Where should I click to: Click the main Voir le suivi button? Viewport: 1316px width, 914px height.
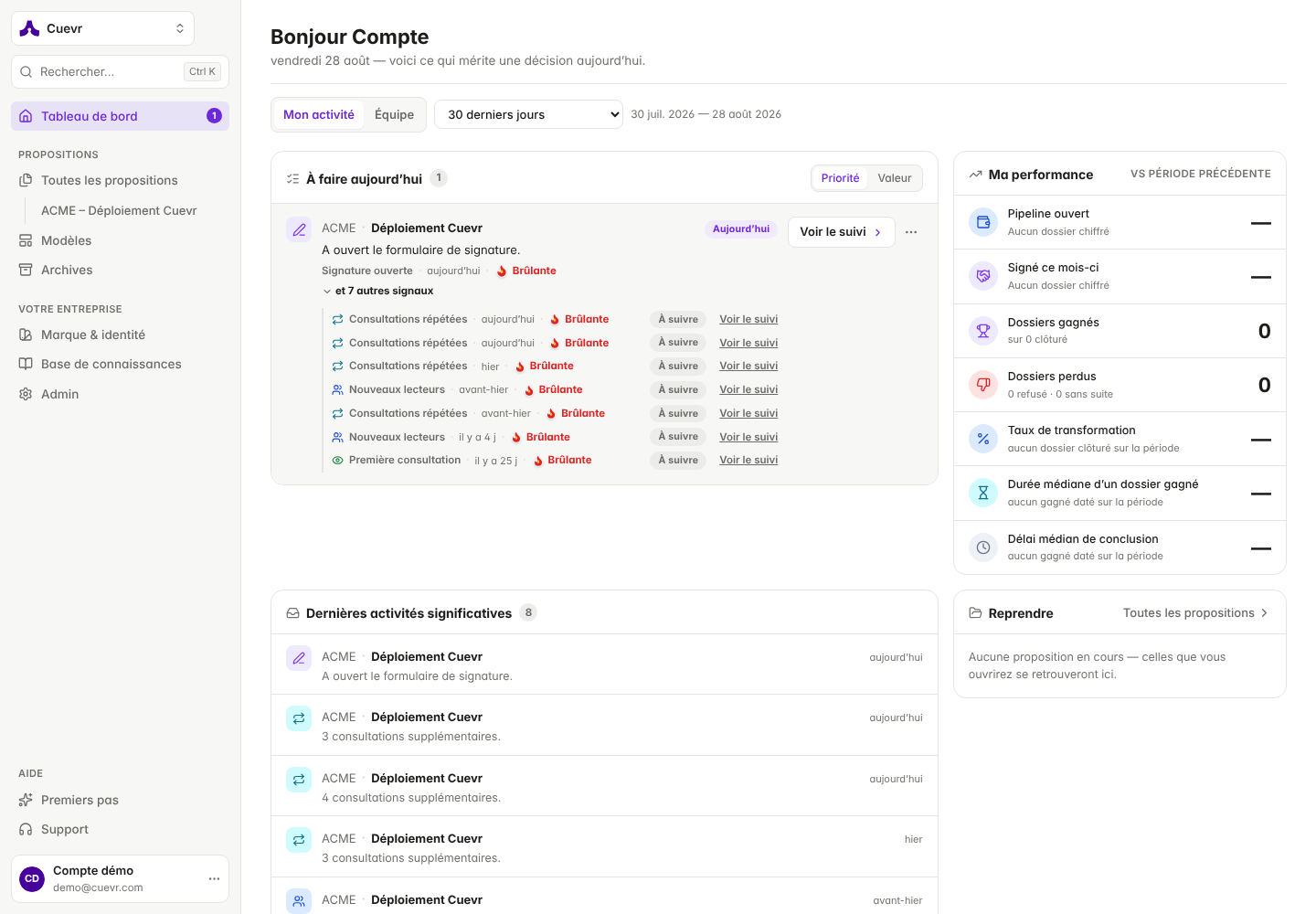point(841,232)
